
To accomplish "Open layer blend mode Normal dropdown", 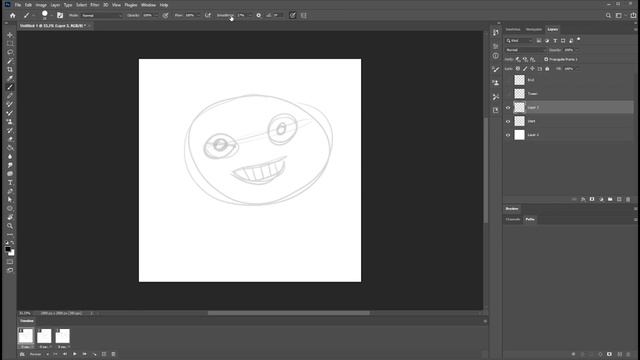I will 525,50.
